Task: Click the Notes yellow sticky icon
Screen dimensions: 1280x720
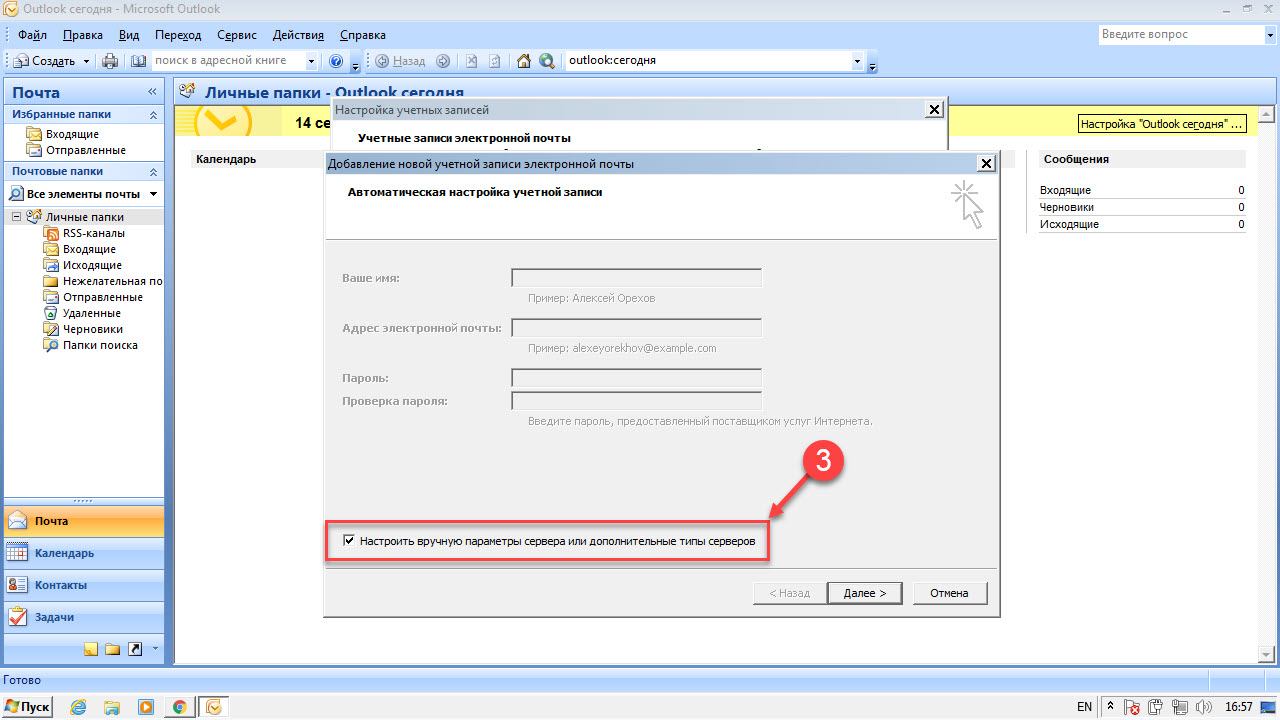Action: [91, 649]
